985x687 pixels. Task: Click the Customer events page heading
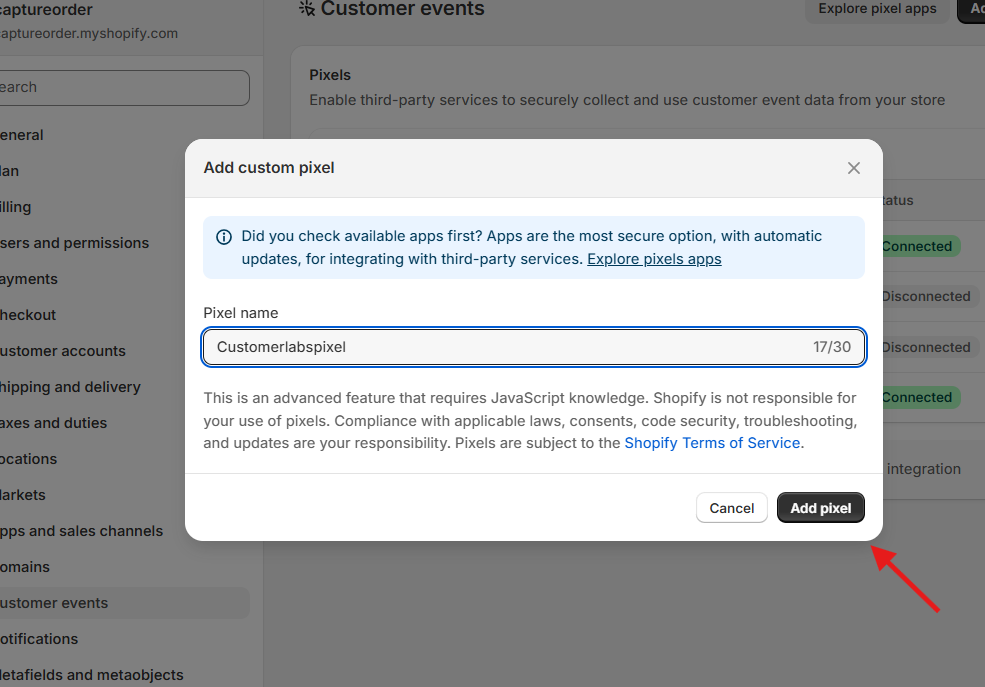pyautogui.click(x=403, y=9)
